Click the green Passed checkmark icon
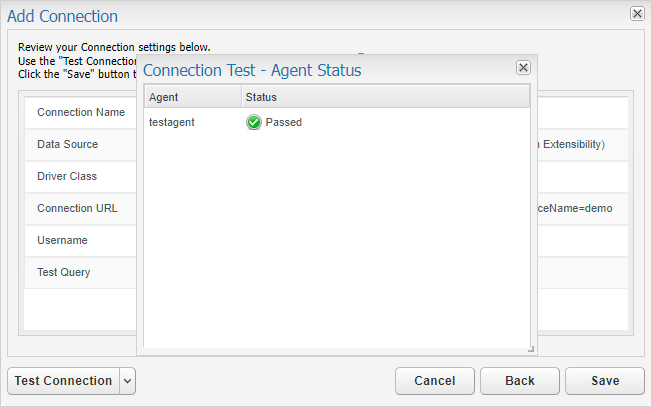 click(253, 122)
